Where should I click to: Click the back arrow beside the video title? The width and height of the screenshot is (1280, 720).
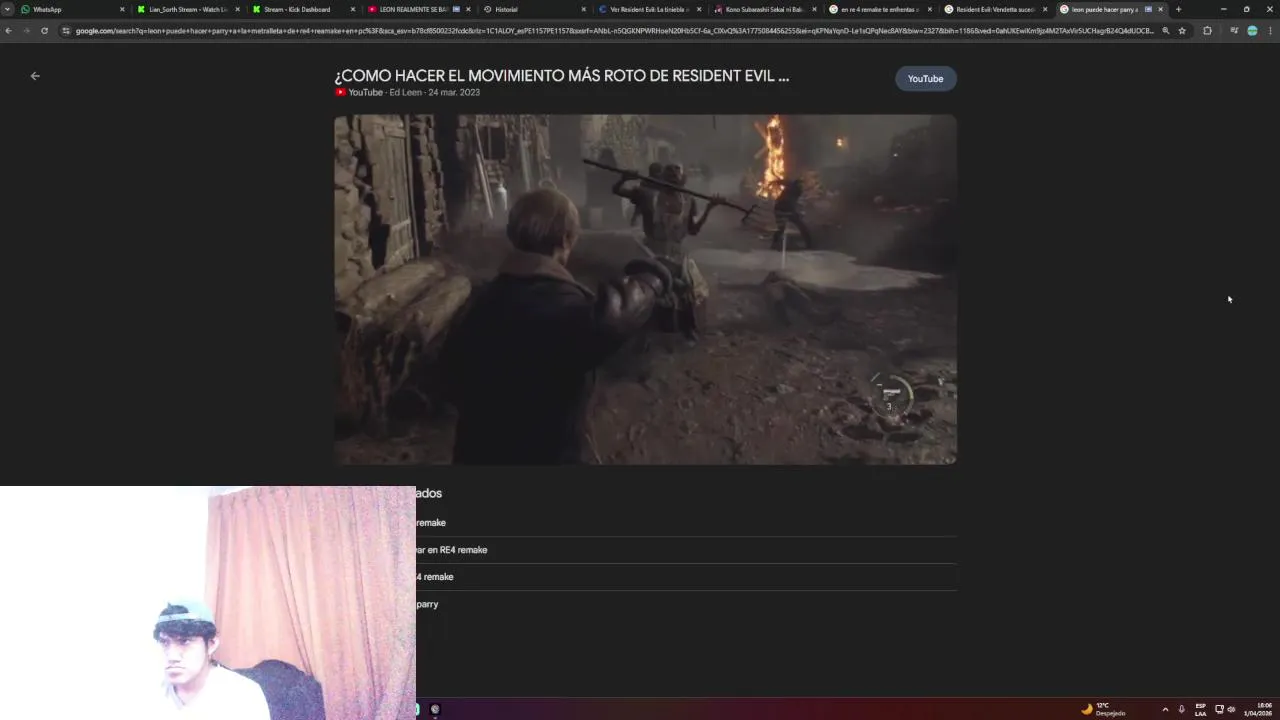click(x=35, y=76)
